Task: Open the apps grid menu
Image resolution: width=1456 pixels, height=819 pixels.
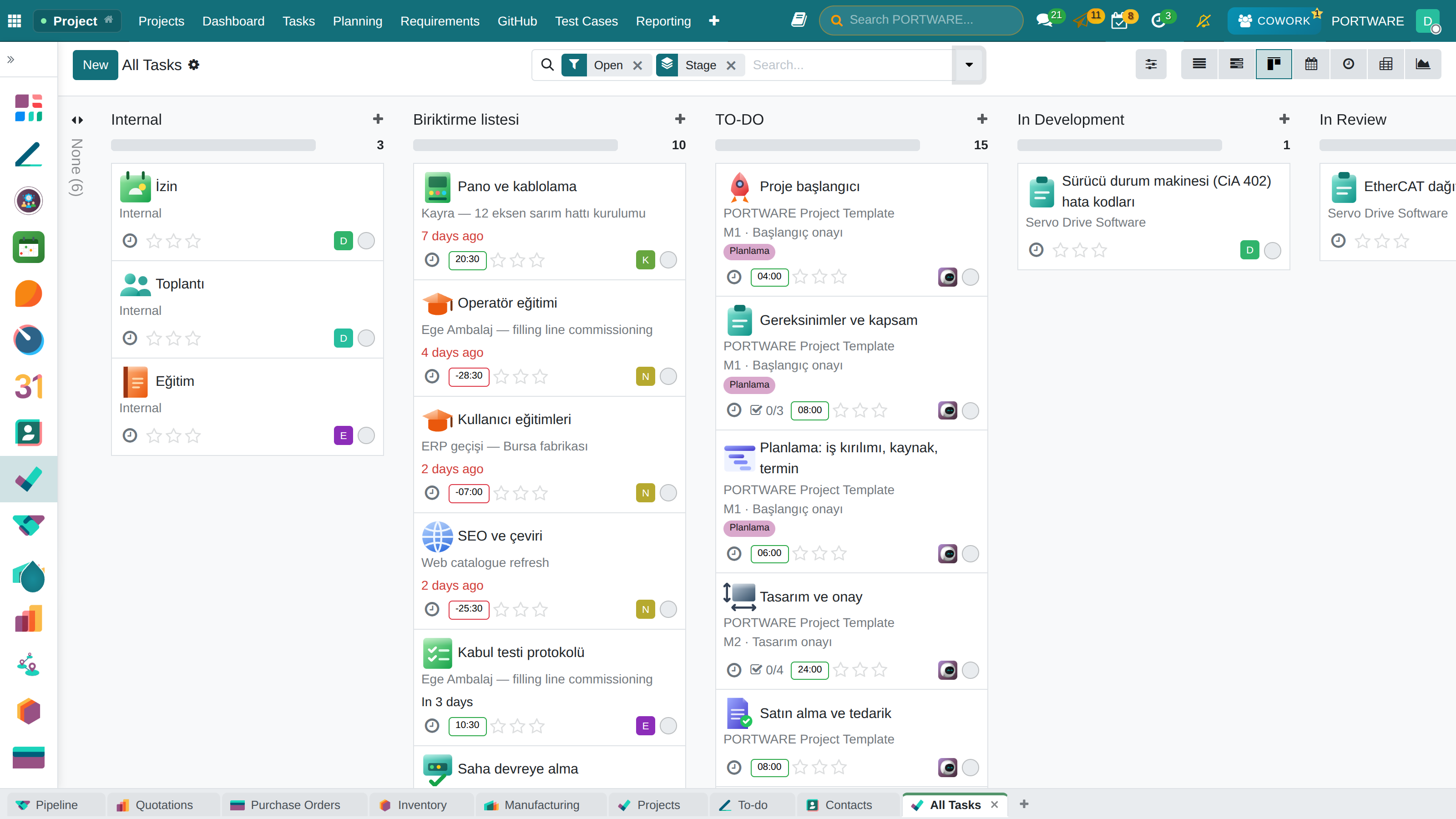Action: pos(15,21)
